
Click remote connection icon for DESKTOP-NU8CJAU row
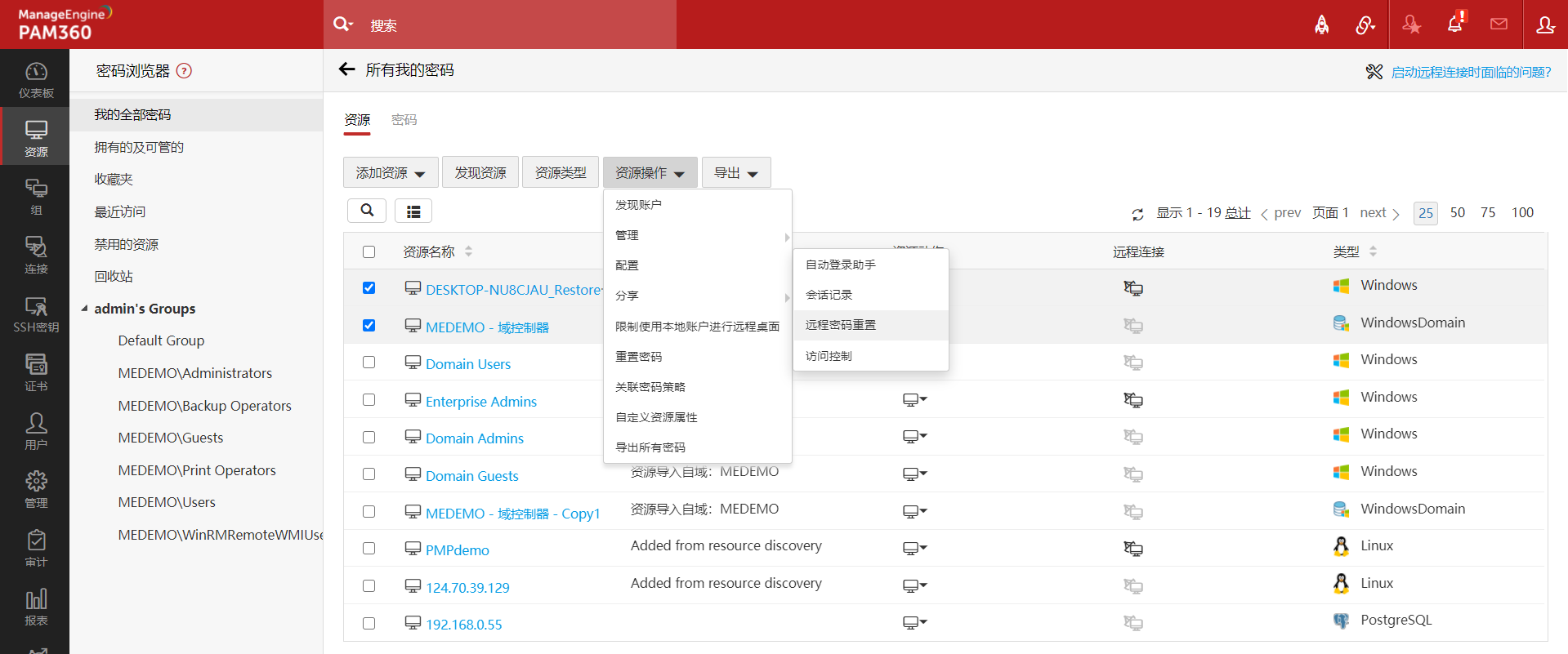coord(1133,287)
